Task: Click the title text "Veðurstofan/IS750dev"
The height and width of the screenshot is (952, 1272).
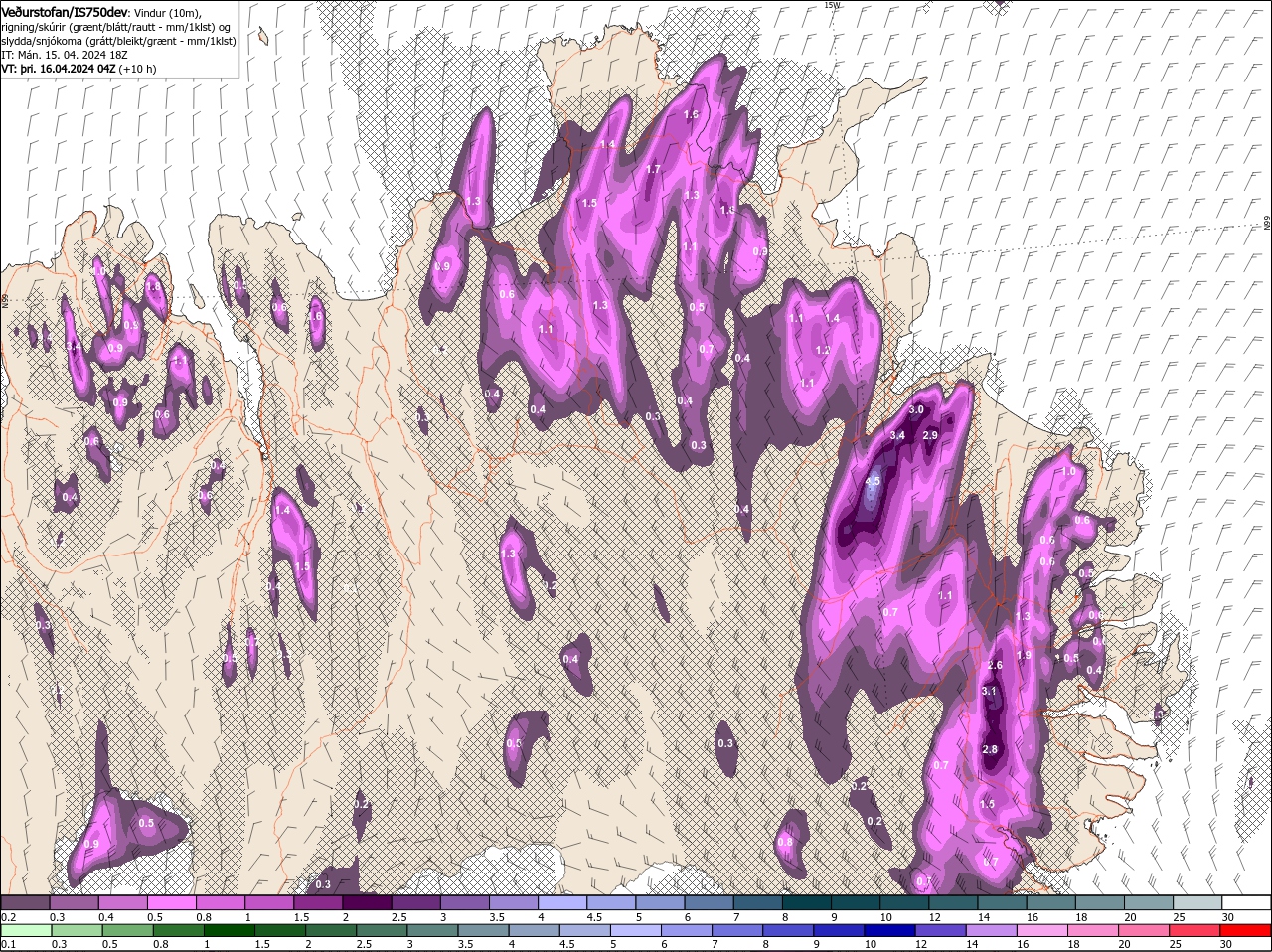Action: pyautogui.click(x=66, y=11)
